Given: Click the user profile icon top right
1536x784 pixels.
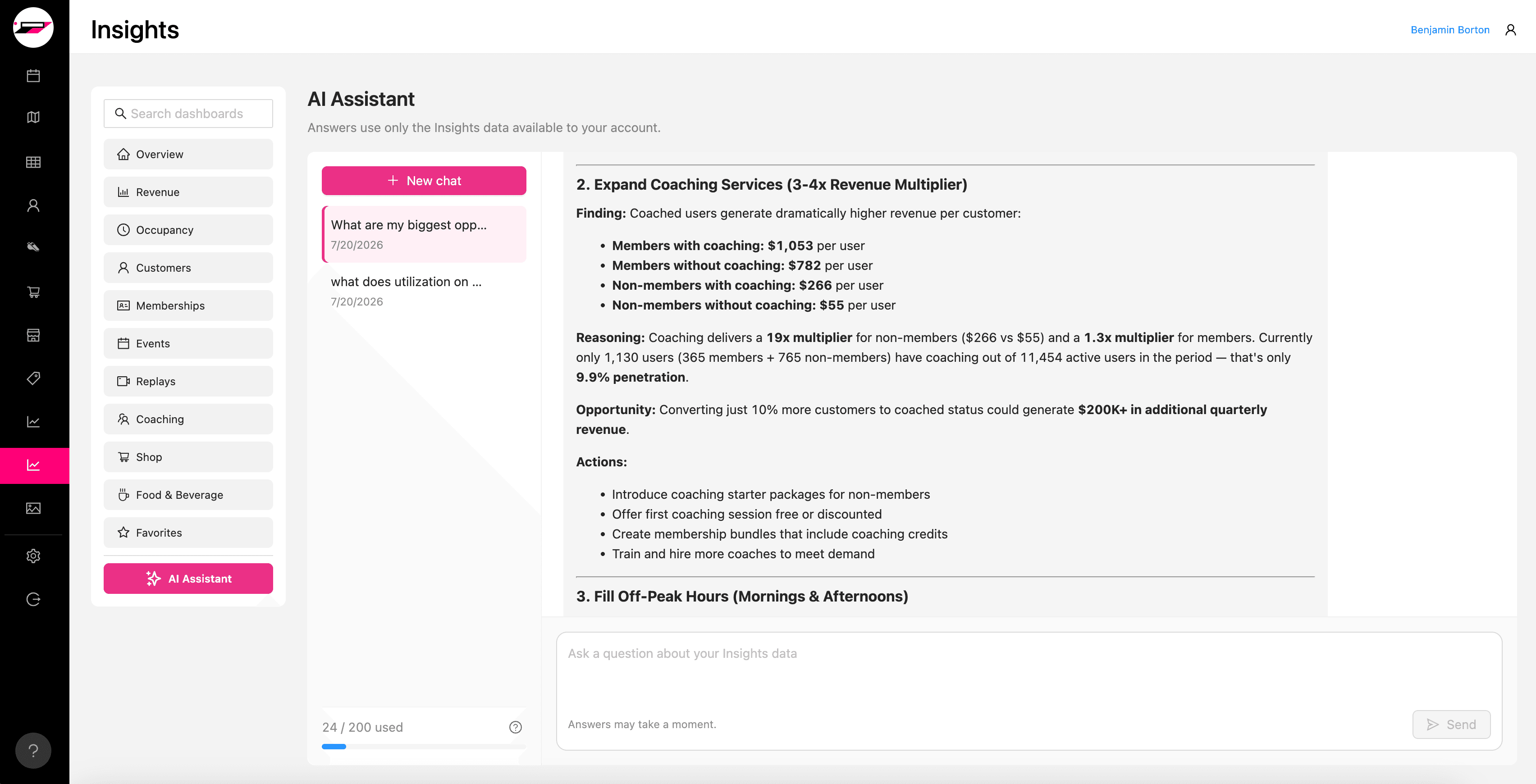Looking at the screenshot, I should pos(1510,30).
